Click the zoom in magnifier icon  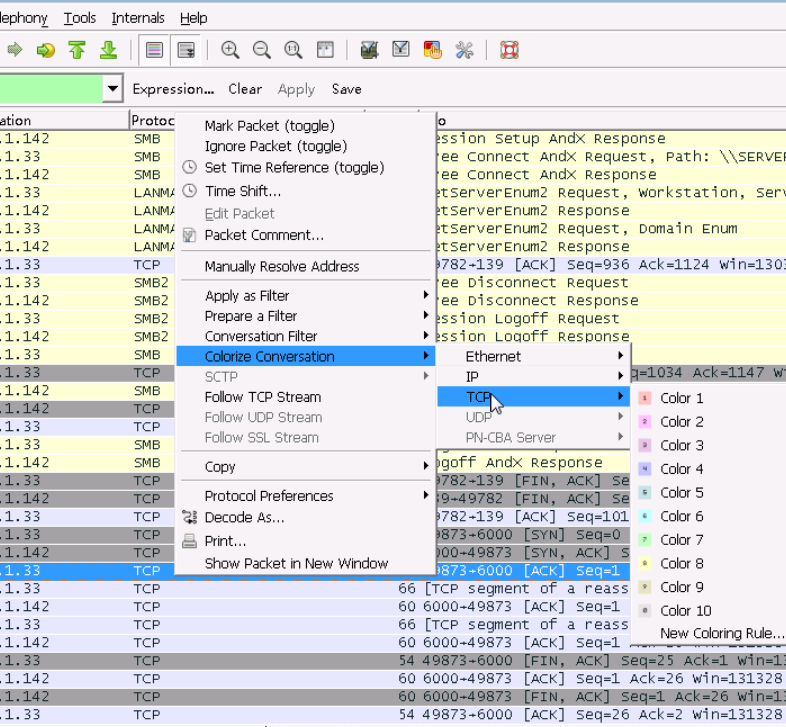tap(230, 50)
